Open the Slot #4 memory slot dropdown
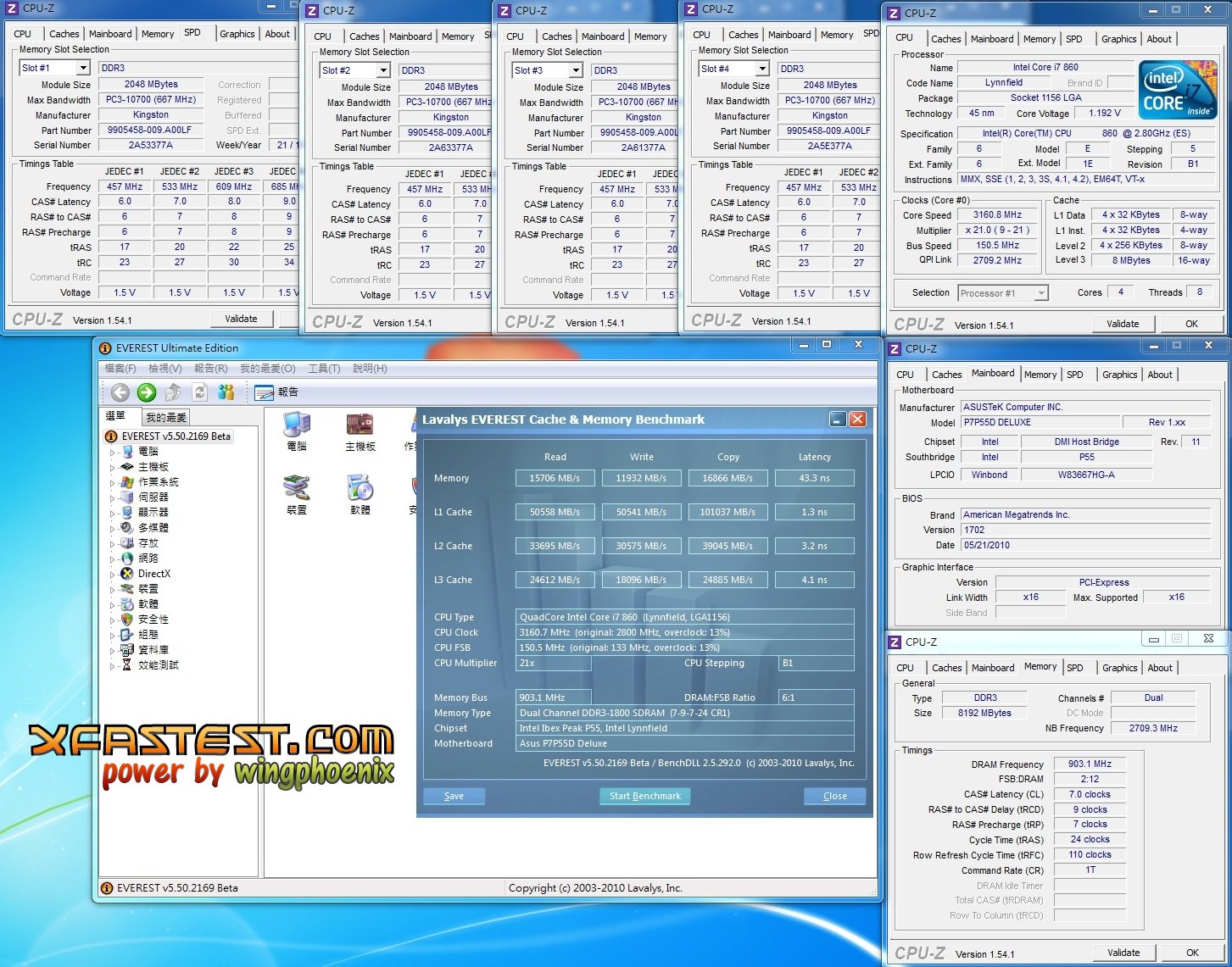1232x967 pixels. [x=761, y=69]
